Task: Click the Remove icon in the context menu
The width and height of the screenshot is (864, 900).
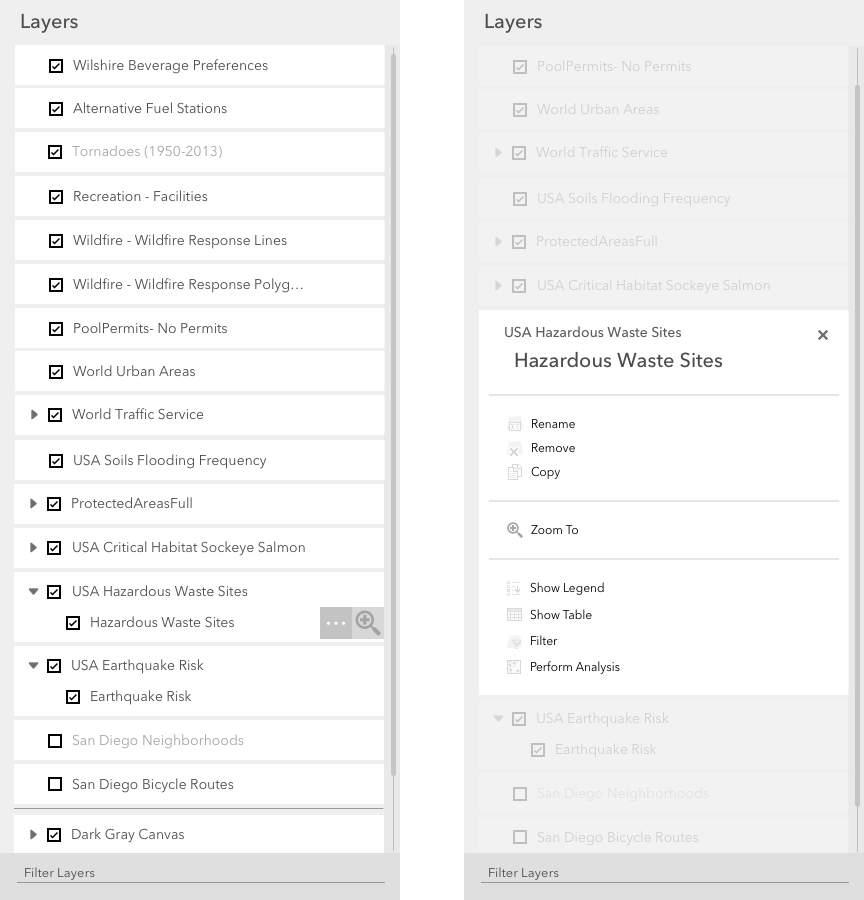Action: [514, 447]
